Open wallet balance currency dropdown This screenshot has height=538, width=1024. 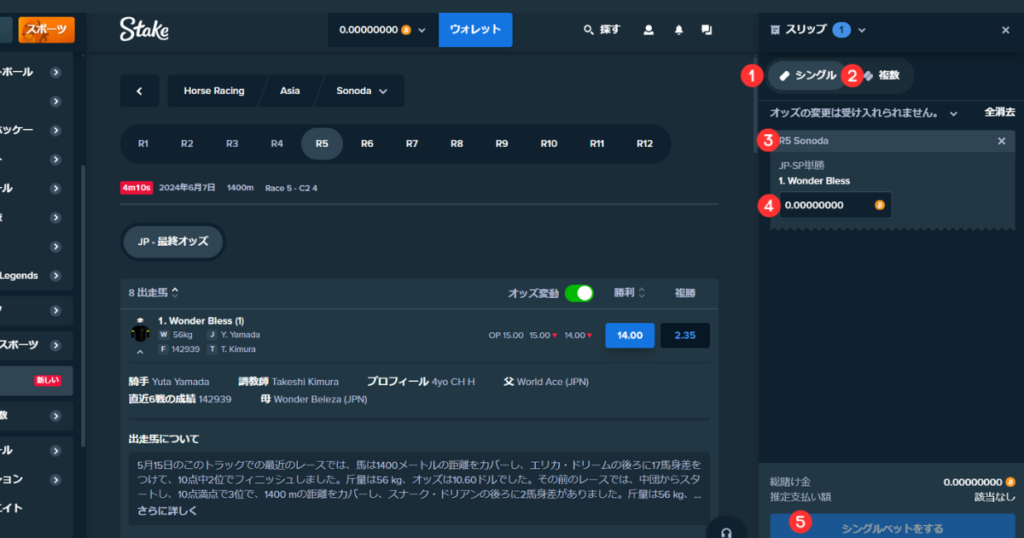pyautogui.click(x=383, y=30)
